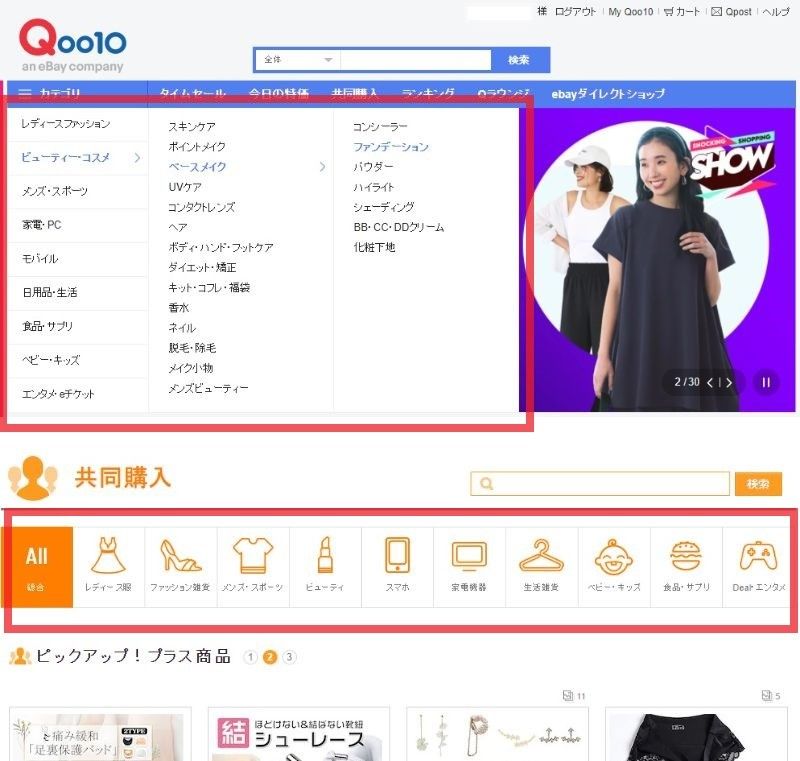Open Qpost envelope icon
Screen dimensions: 800x761
point(716,11)
